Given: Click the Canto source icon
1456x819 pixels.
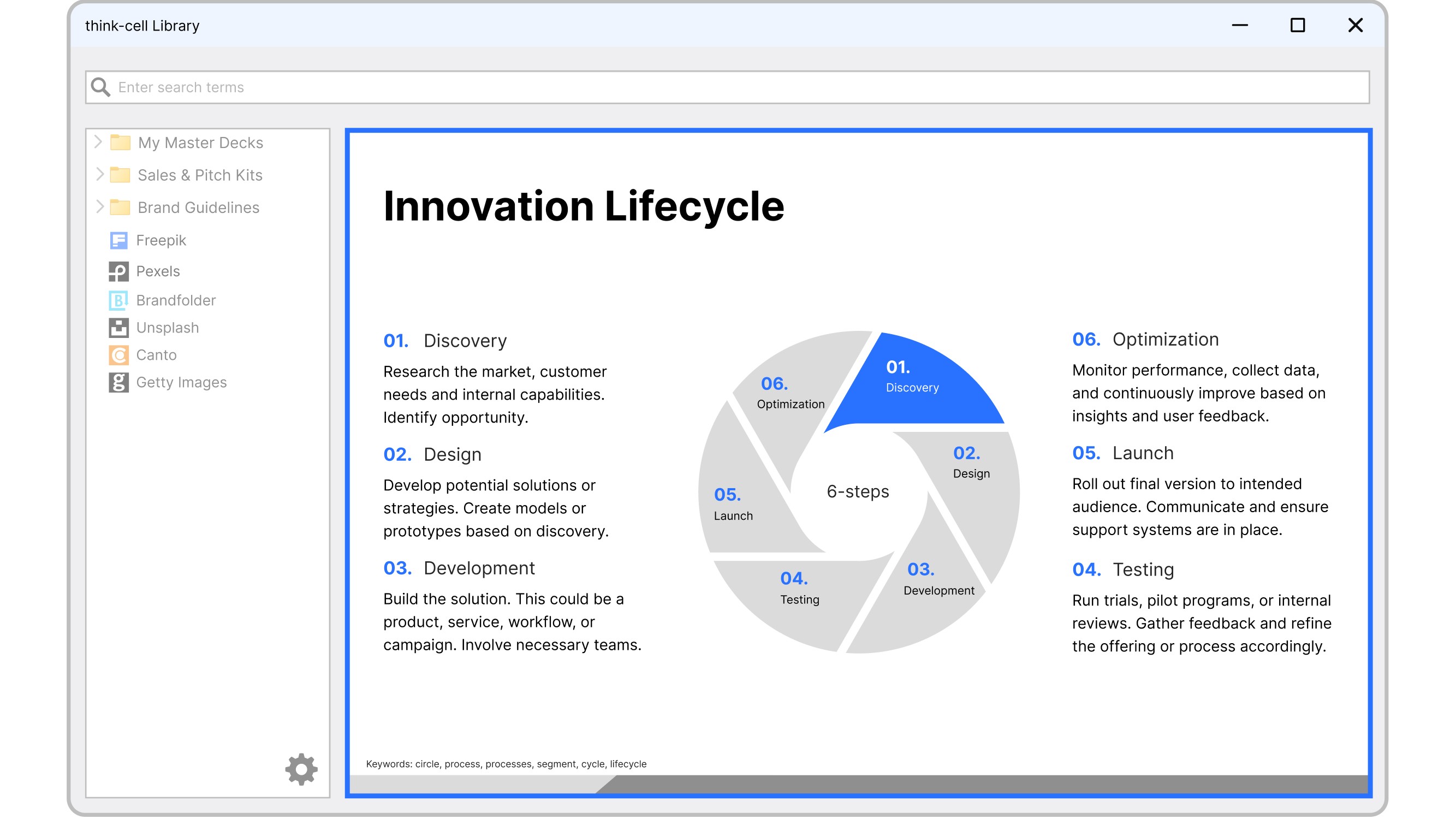Looking at the screenshot, I should pyautogui.click(x=118, y=355).
